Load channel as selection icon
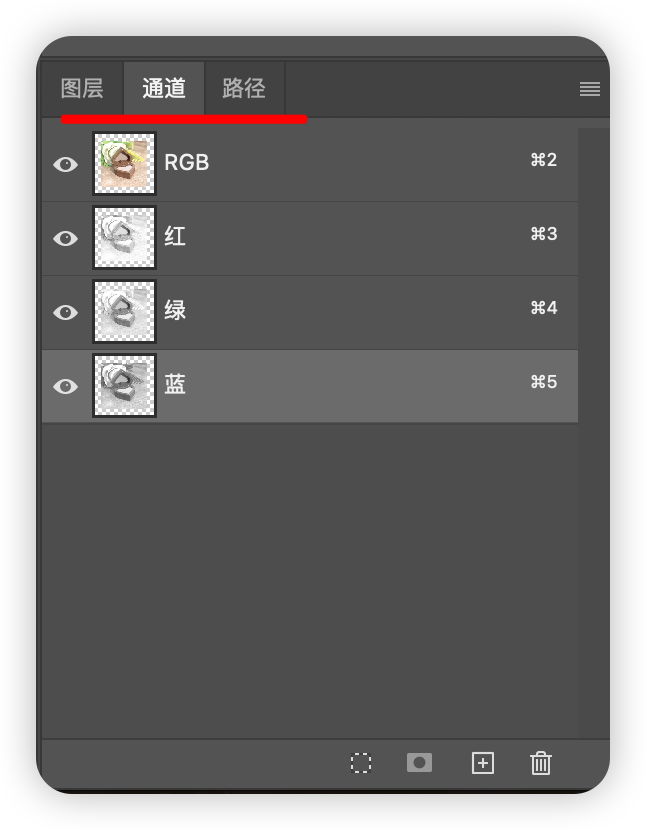The width and height of the screenshot is (646, 830). (361, 763)
